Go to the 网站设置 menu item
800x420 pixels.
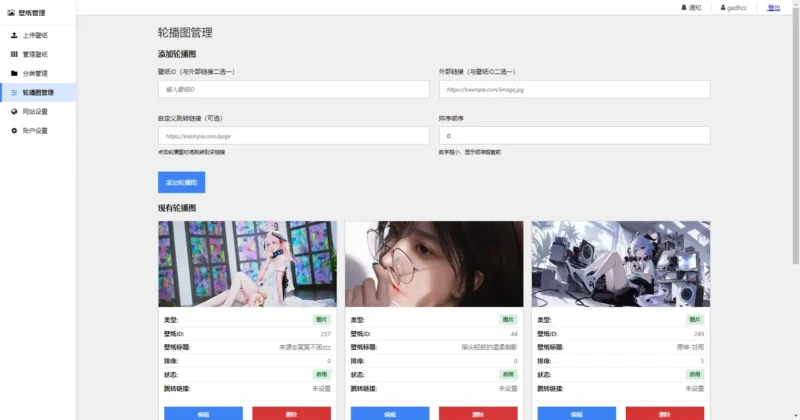pos(35,111)
